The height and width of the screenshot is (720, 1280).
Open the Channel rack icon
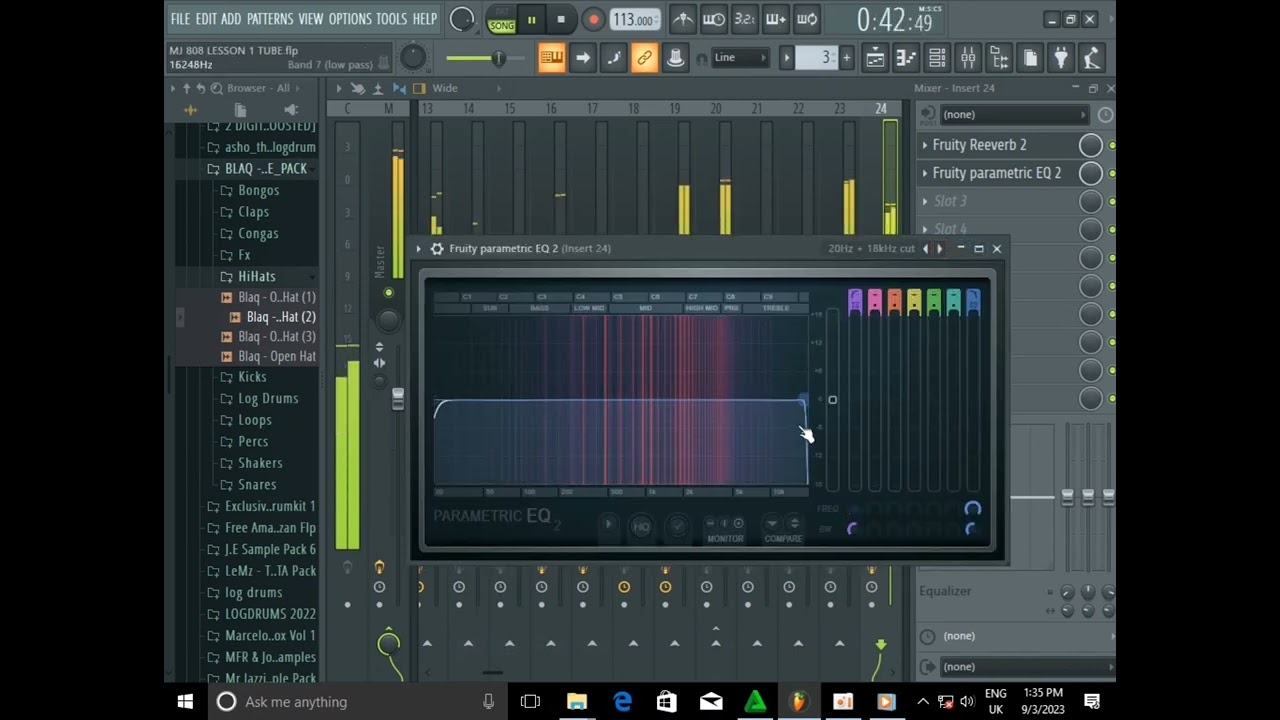(x=937, y=58)
